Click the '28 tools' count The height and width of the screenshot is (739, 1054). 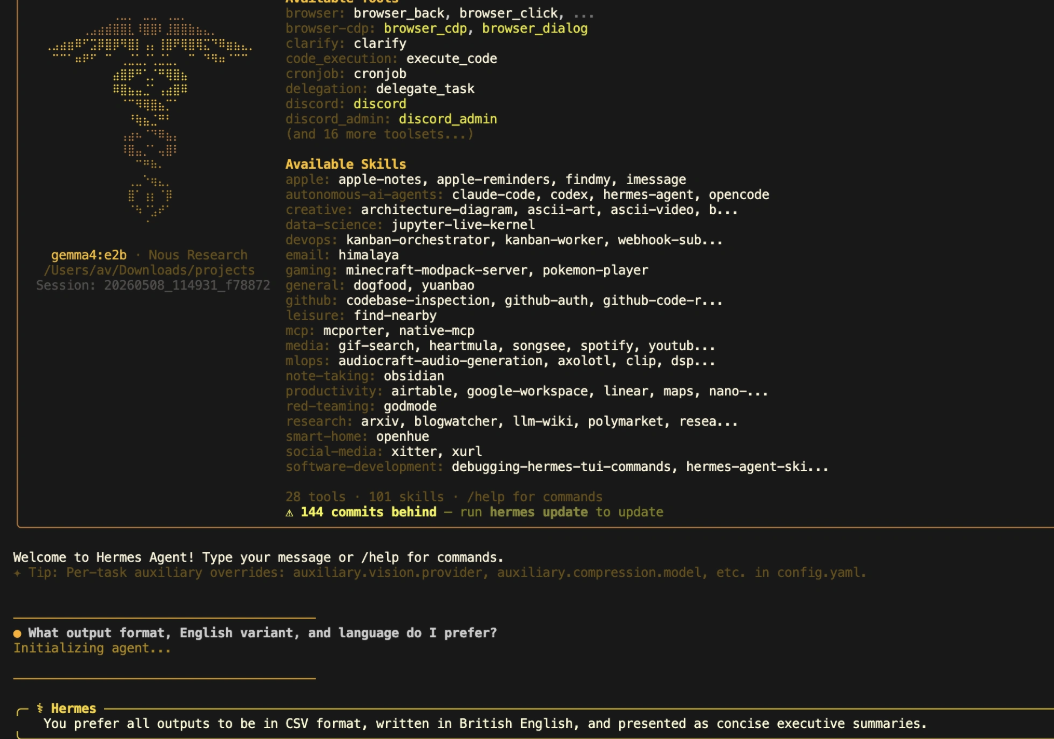click(x=315, y=497)
